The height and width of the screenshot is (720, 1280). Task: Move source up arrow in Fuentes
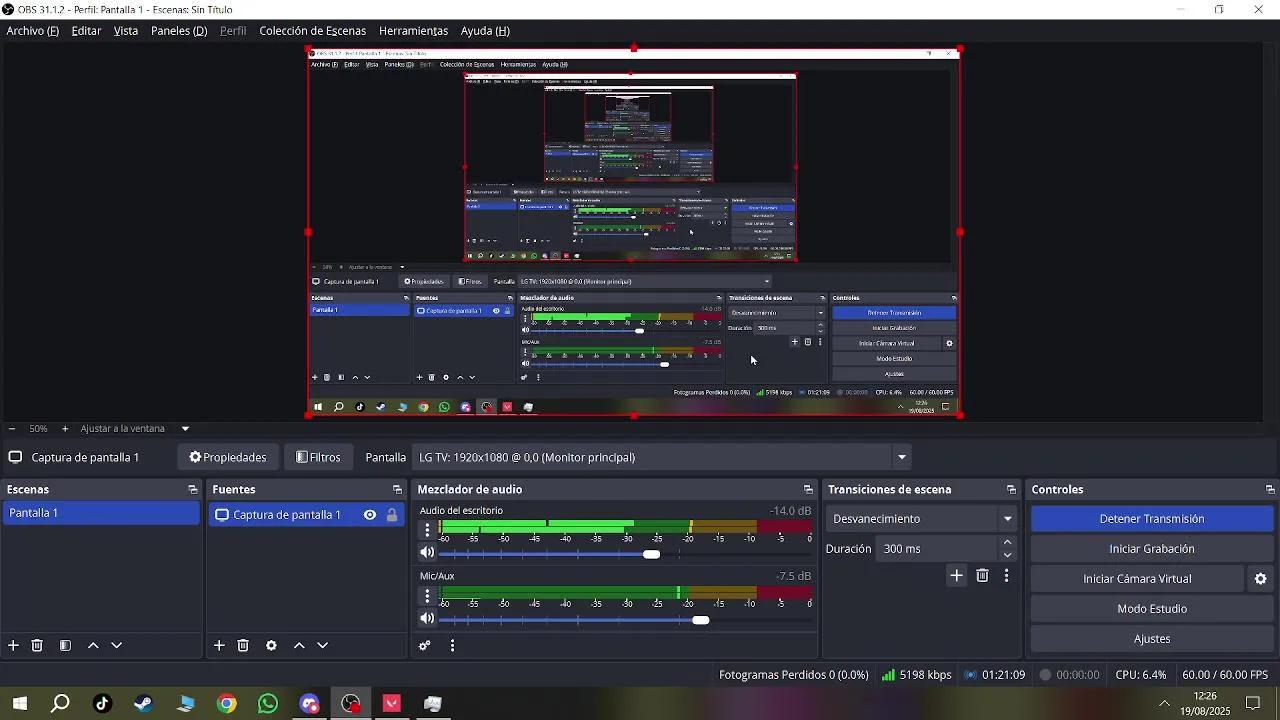click(299, 646)
